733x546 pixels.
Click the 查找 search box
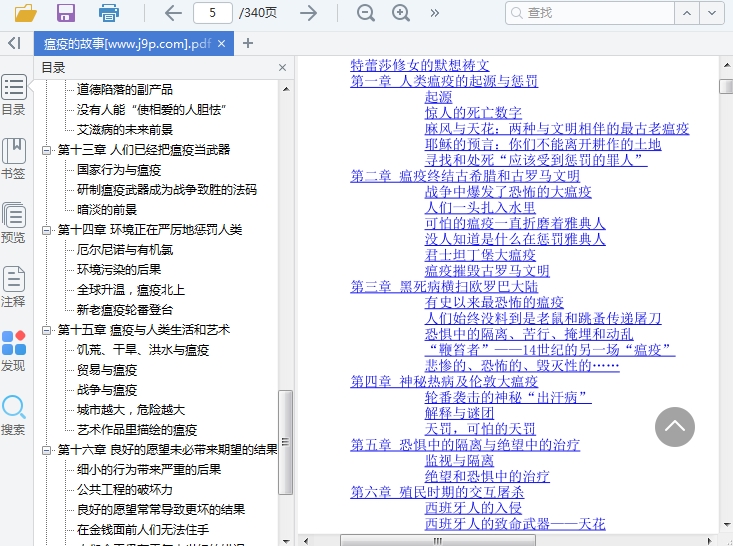coord(590,13)
